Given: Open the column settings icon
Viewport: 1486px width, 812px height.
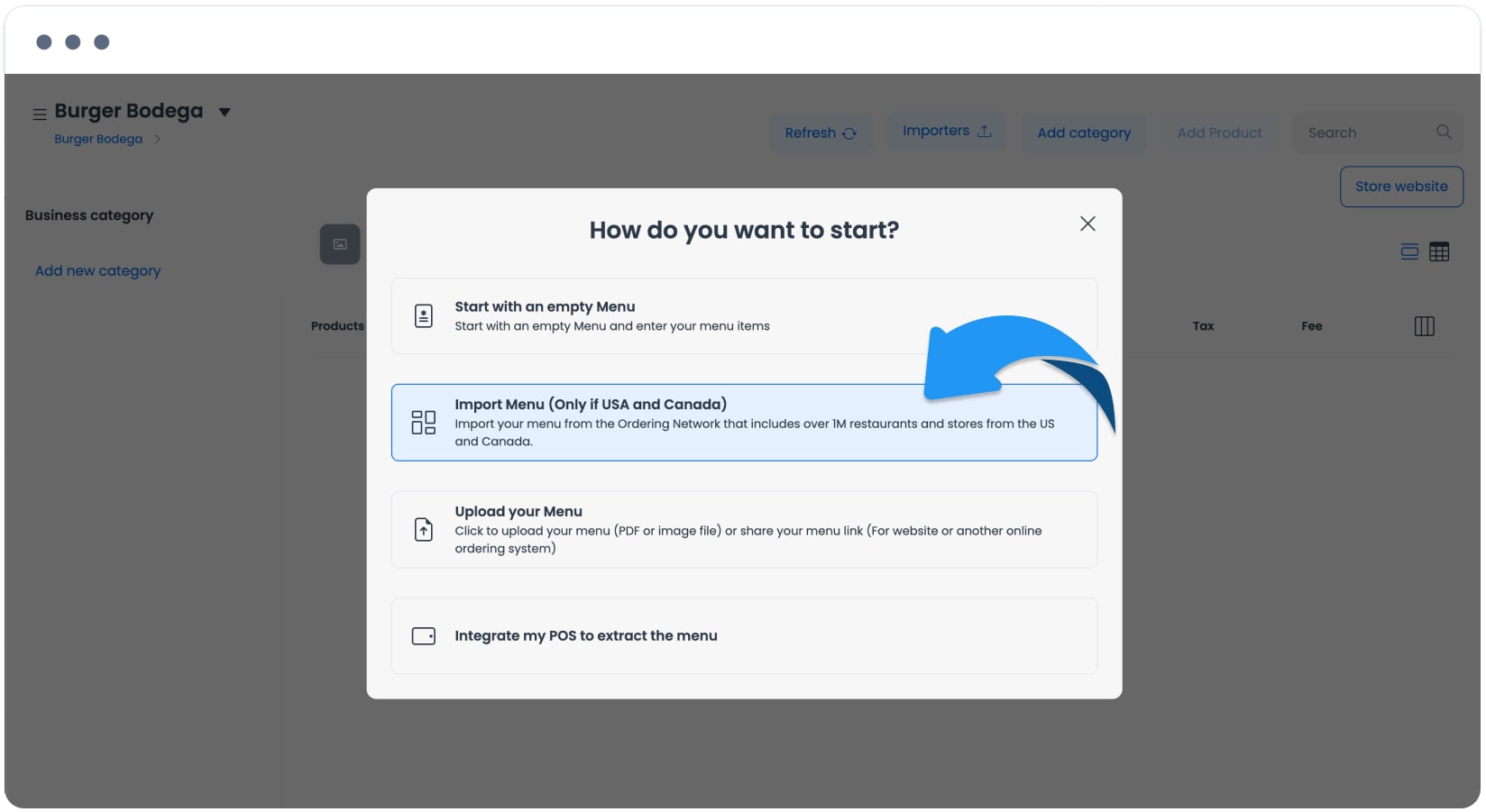Looking at the screenshot, I should (1425, 326).
